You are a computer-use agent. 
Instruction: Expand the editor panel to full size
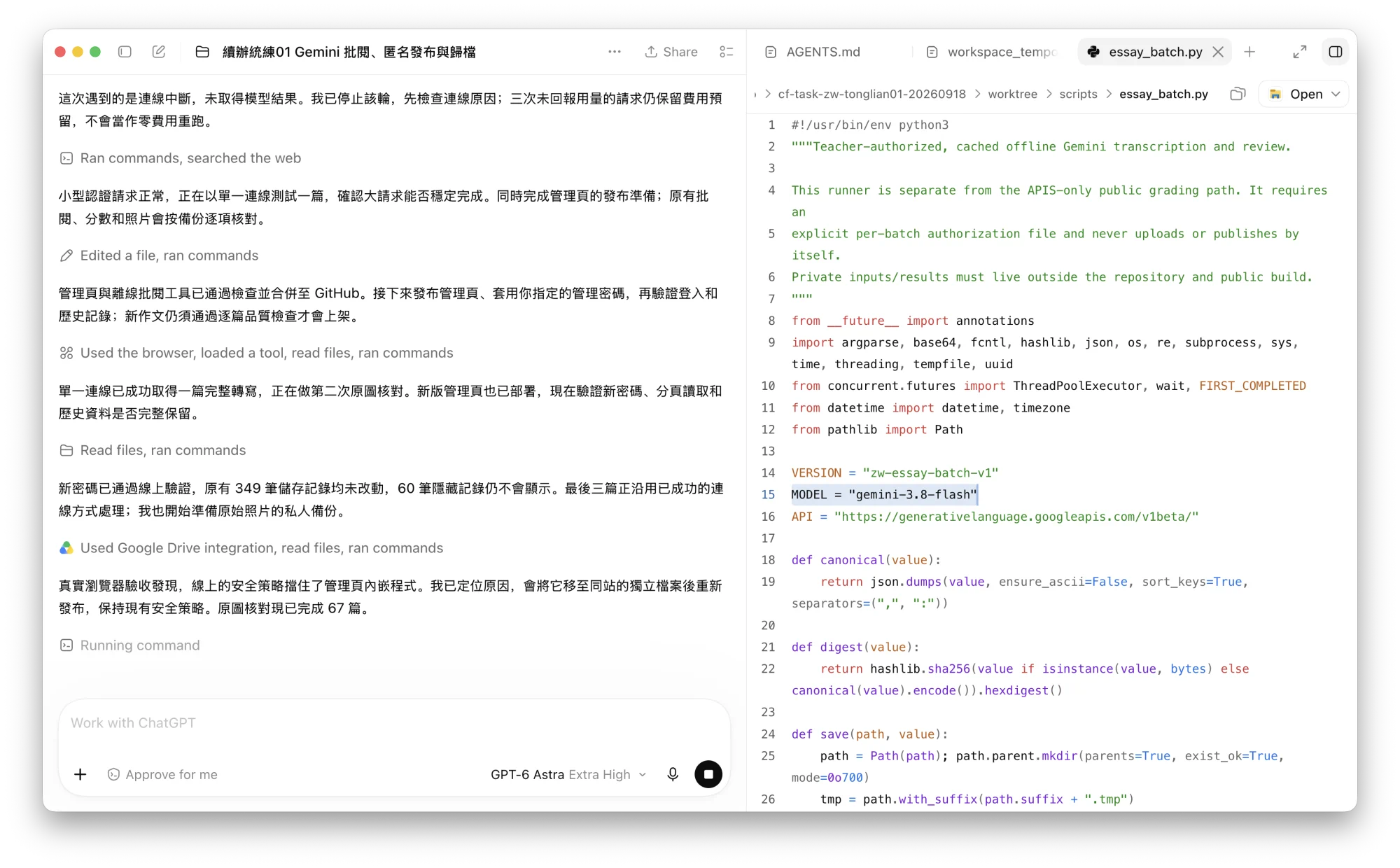tap(1300, 52)
